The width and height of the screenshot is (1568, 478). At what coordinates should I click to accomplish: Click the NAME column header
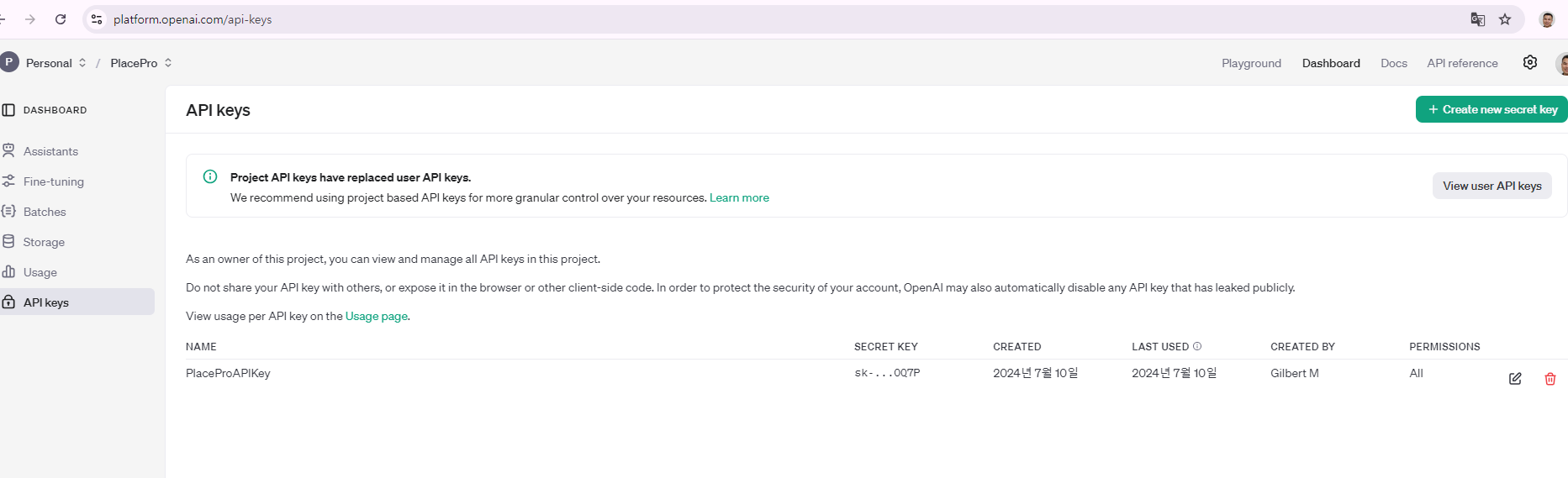pyautogui.click(x=201, y=346)
